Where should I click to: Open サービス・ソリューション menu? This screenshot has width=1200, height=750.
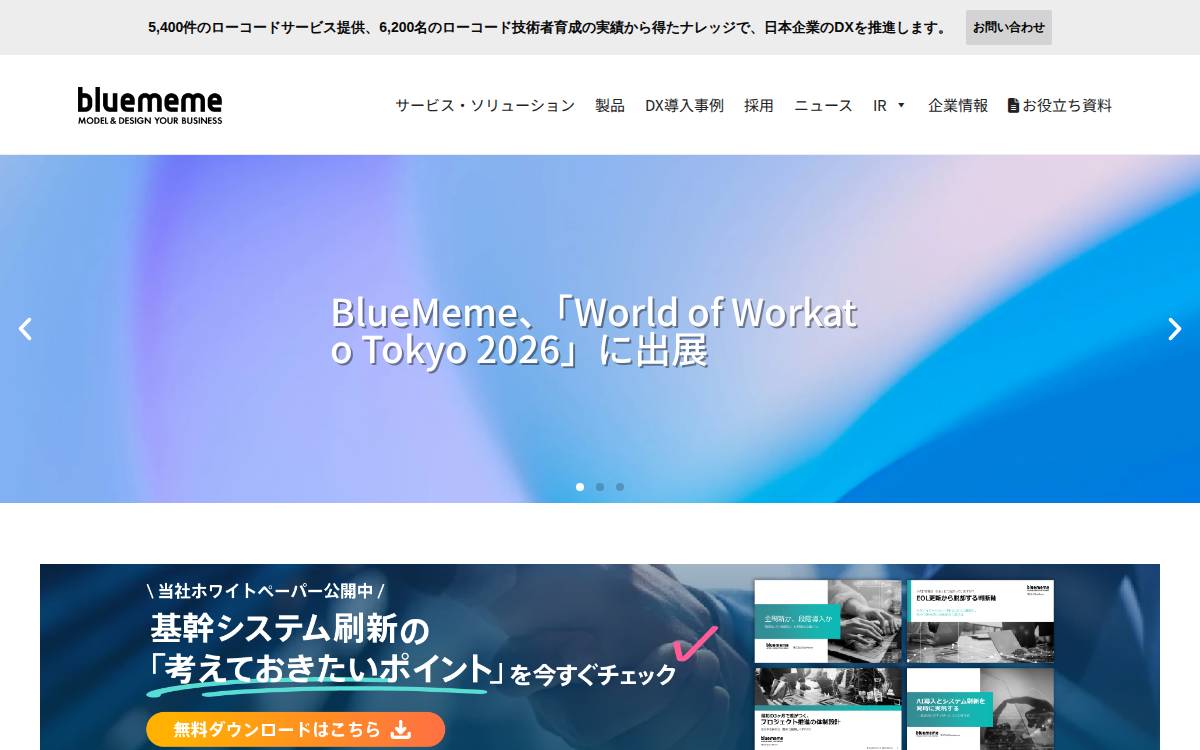click(485, 105)
